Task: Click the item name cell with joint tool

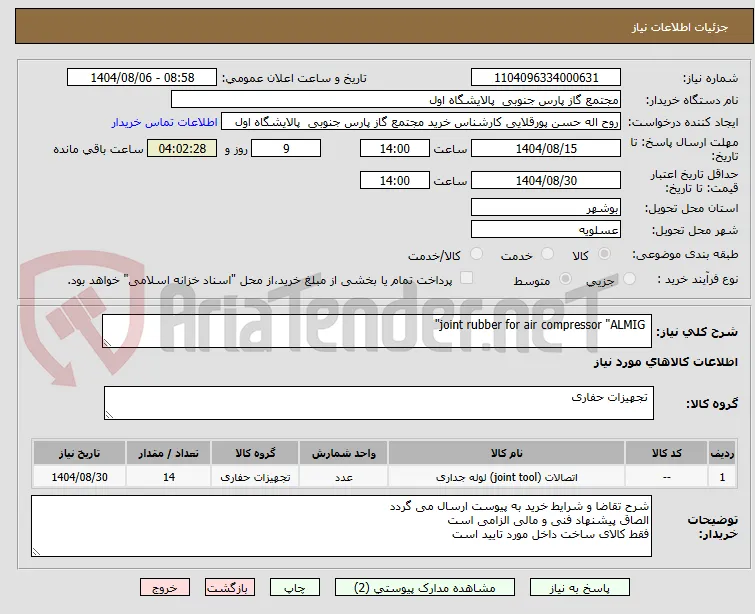Action: pos(507,477)
